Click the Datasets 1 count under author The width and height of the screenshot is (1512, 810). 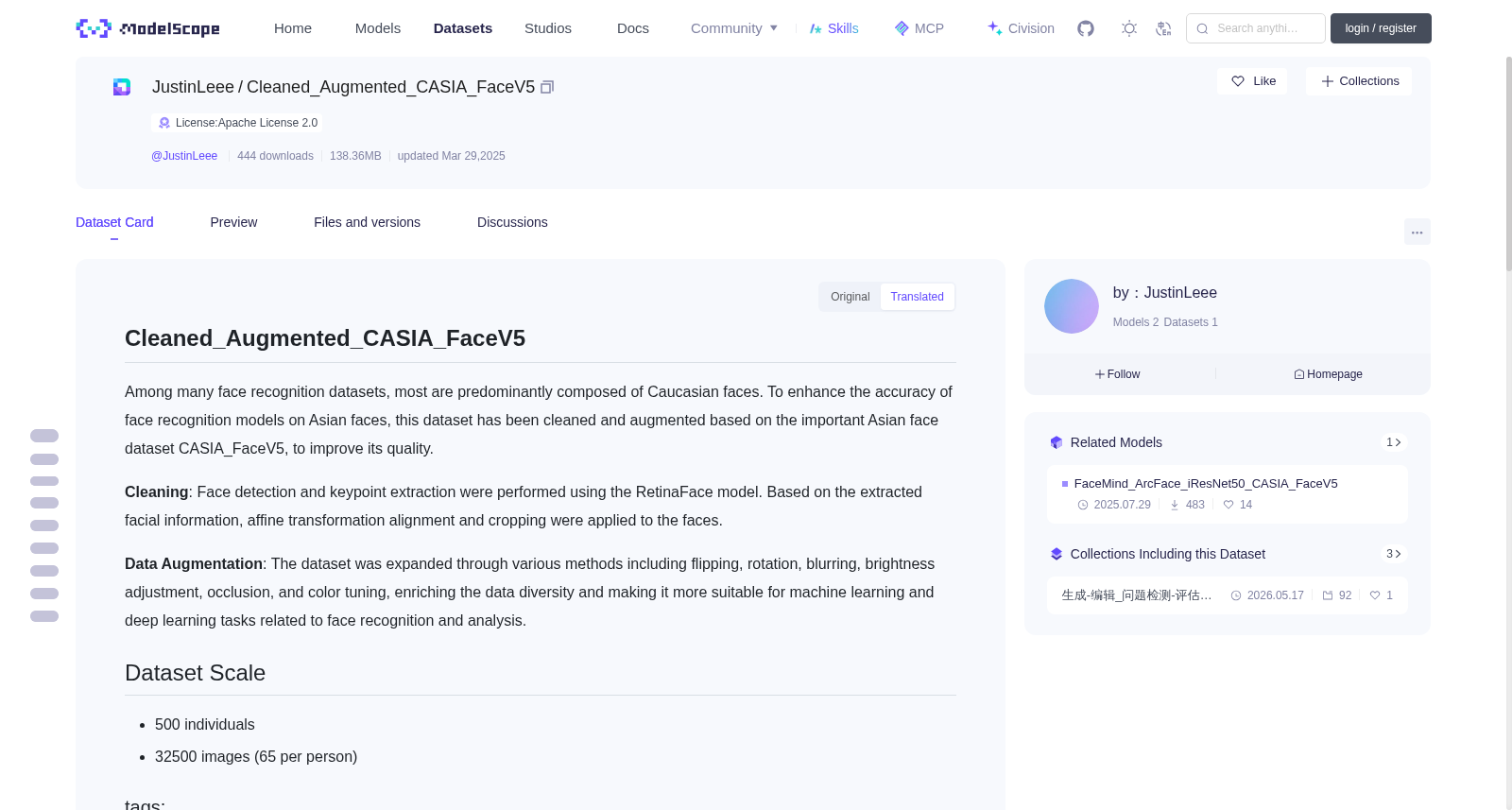(x=1191, y=322)
